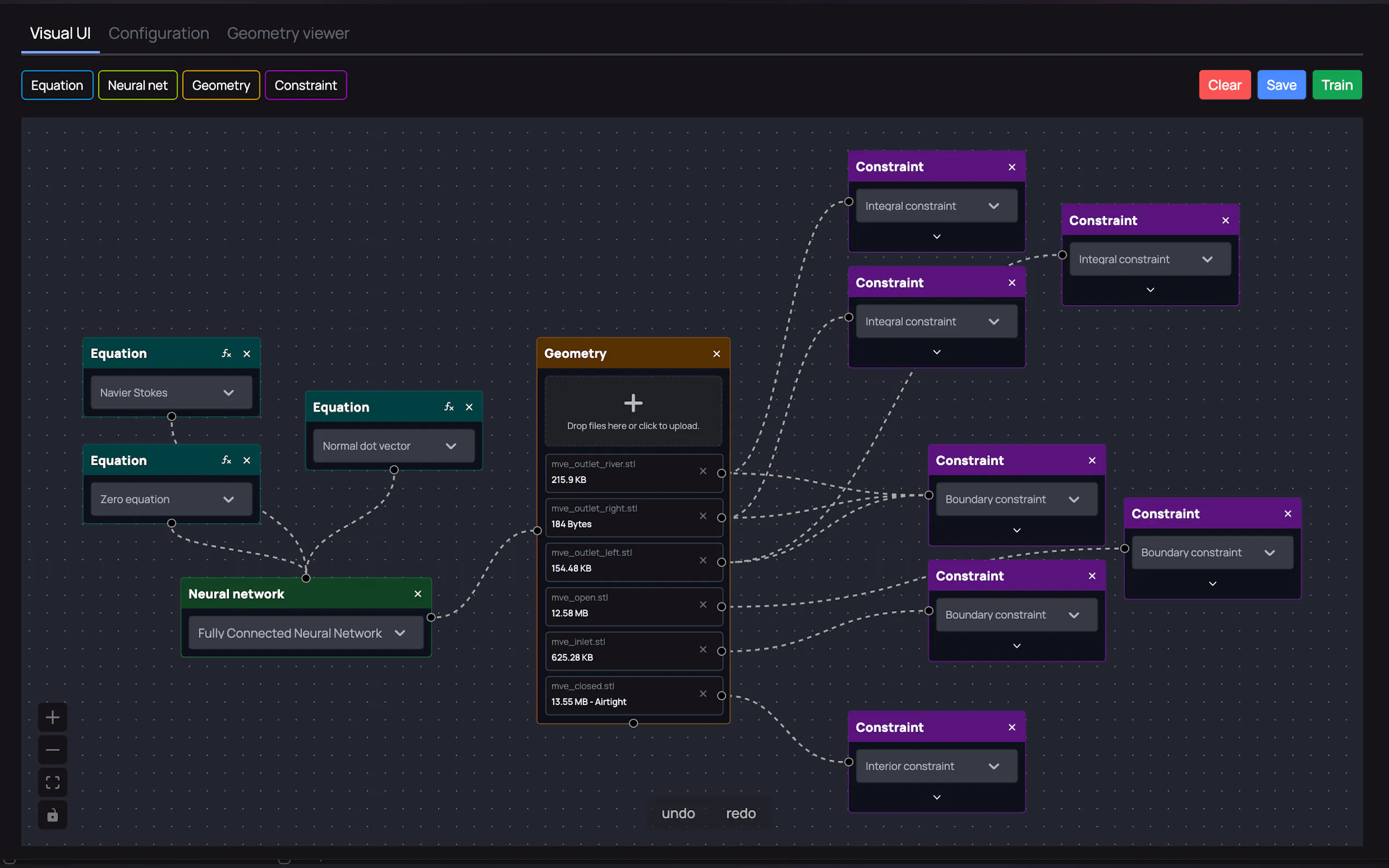Switch to the Configuration tab
This screenshot has height=868, width=1389.
[159, 33]
